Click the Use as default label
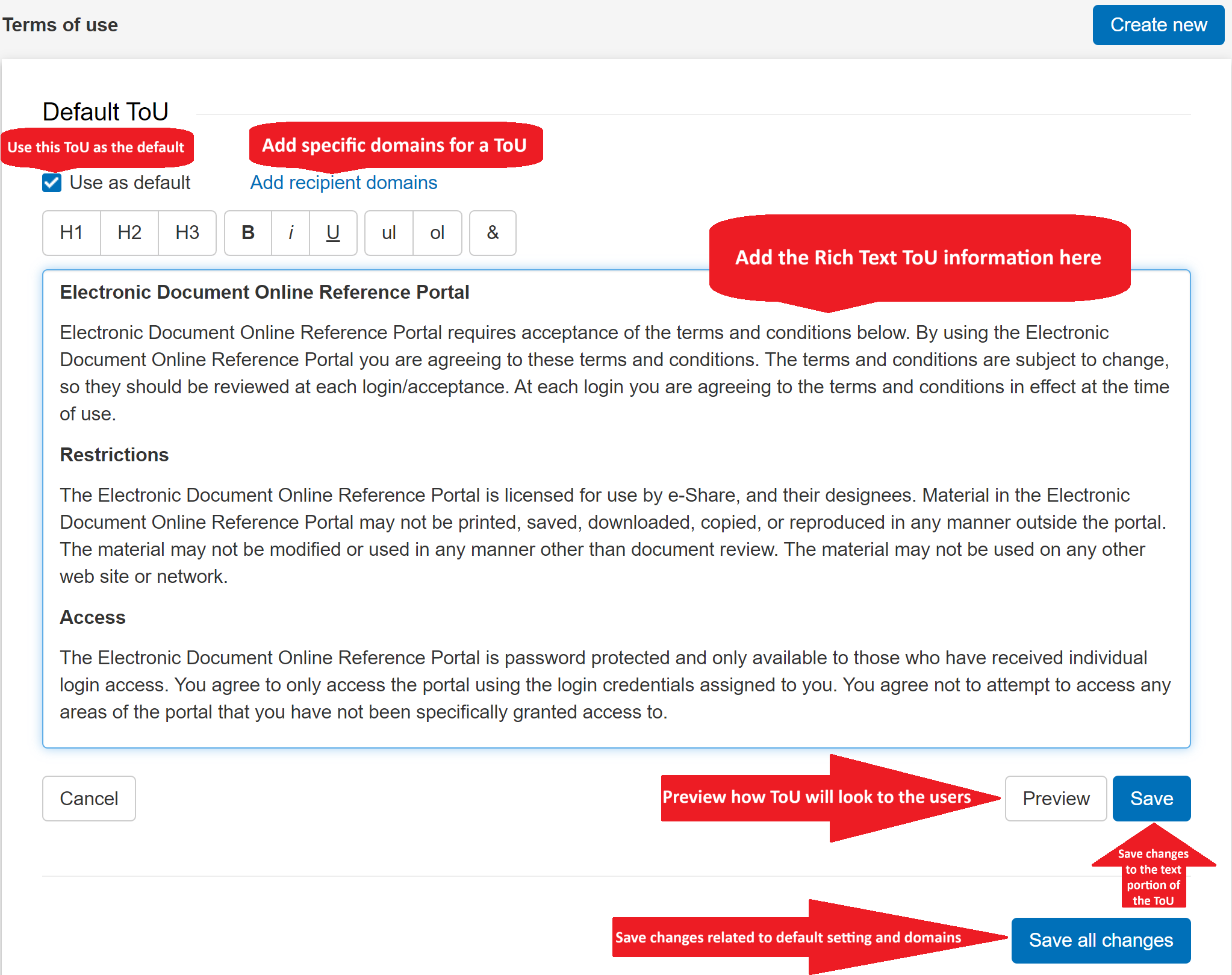The height and width of the screenshot is (975, 1232). [x=130, y=182]
